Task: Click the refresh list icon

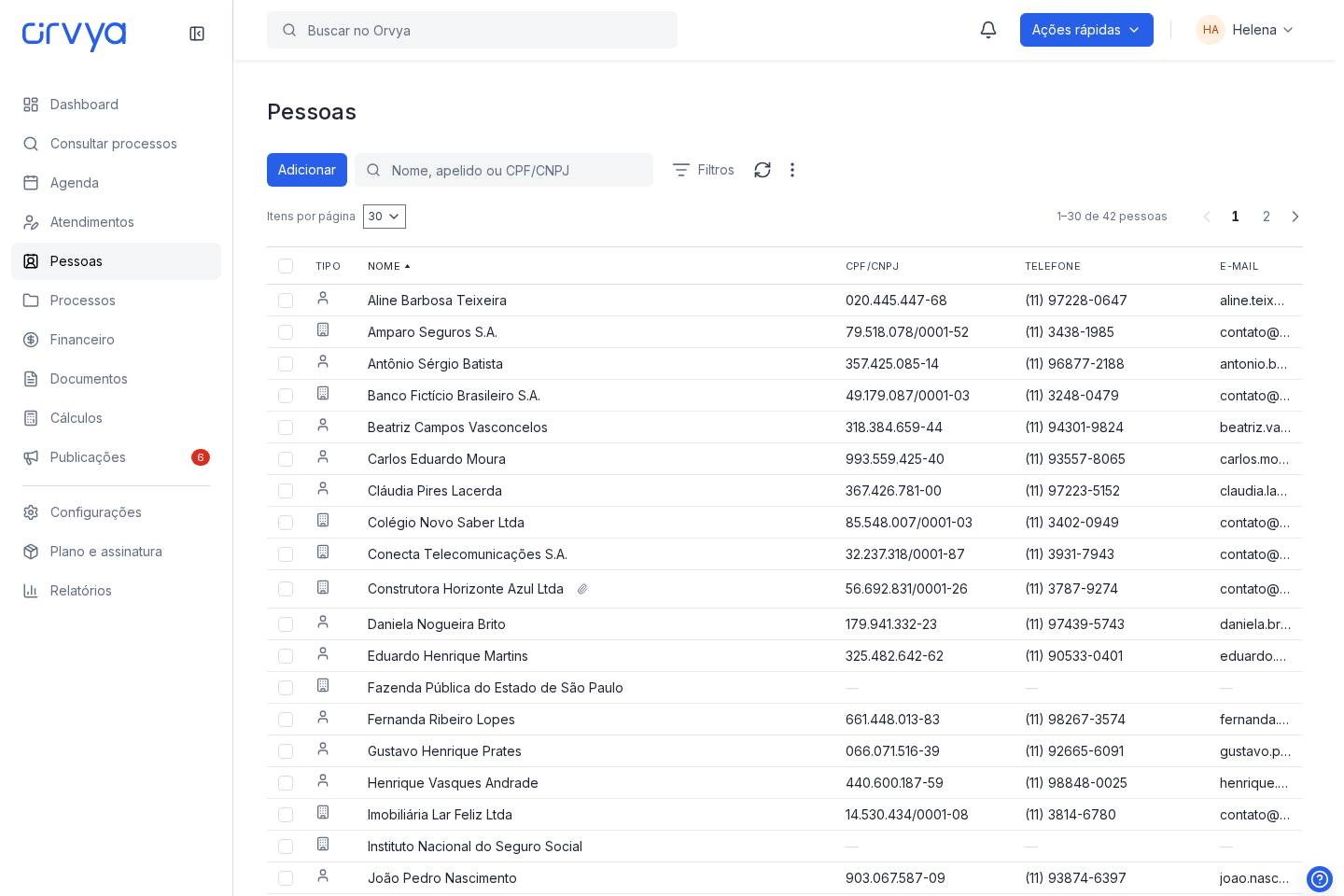Action: (763, 170)
